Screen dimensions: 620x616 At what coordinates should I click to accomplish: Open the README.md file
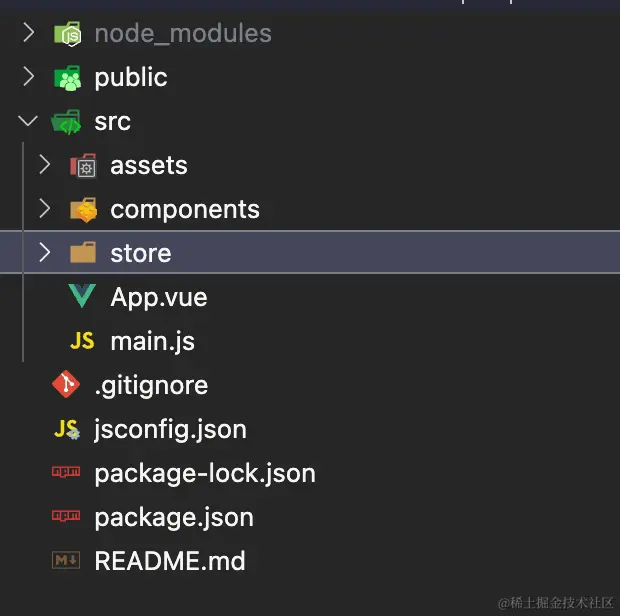point(169,561)
